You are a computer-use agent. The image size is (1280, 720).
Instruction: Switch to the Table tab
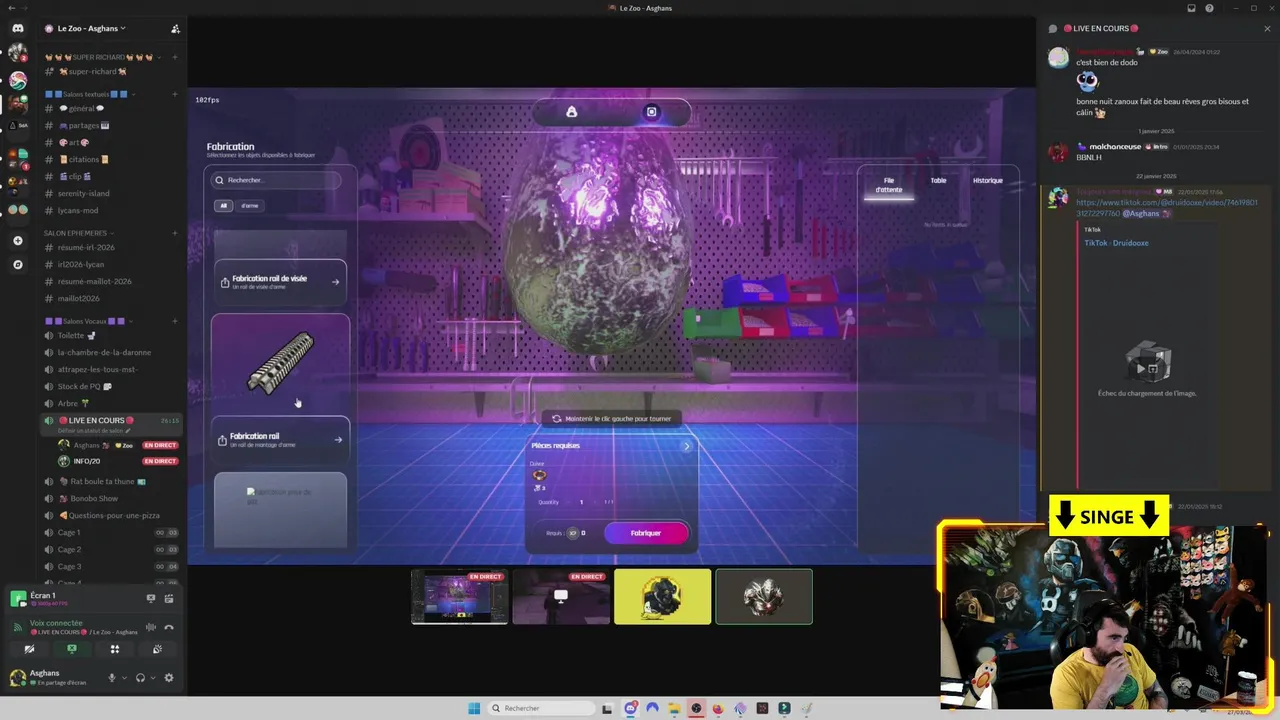pos(938,180)
